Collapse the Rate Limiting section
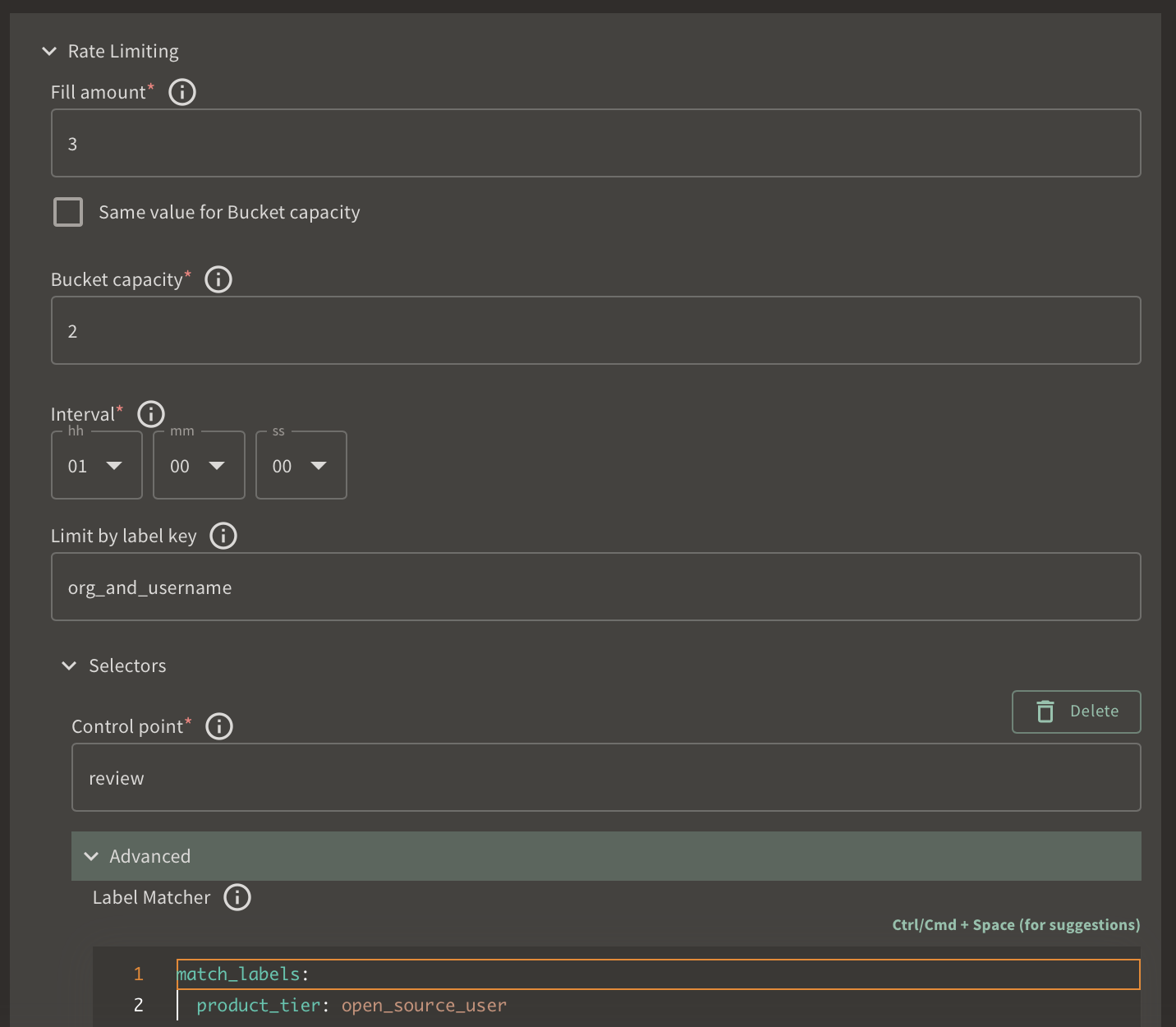 [x=49, y=52]
